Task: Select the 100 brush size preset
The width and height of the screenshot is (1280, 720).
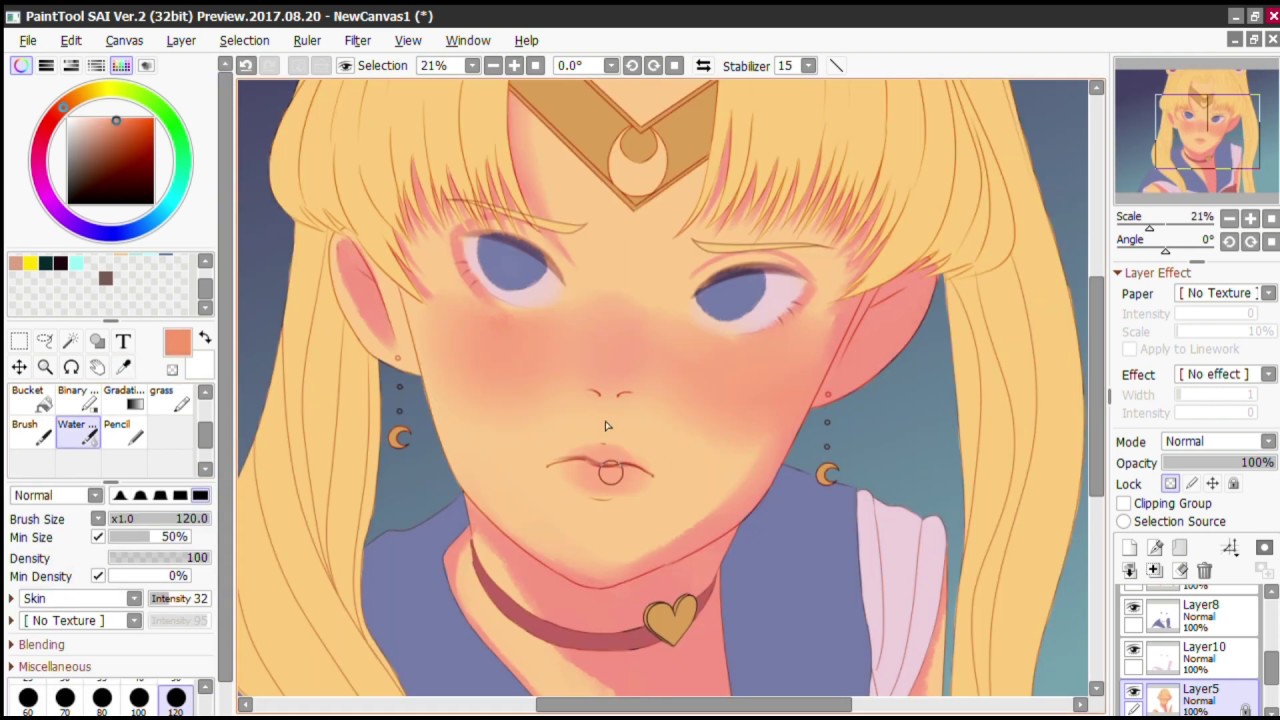Action: click(139, 699)
